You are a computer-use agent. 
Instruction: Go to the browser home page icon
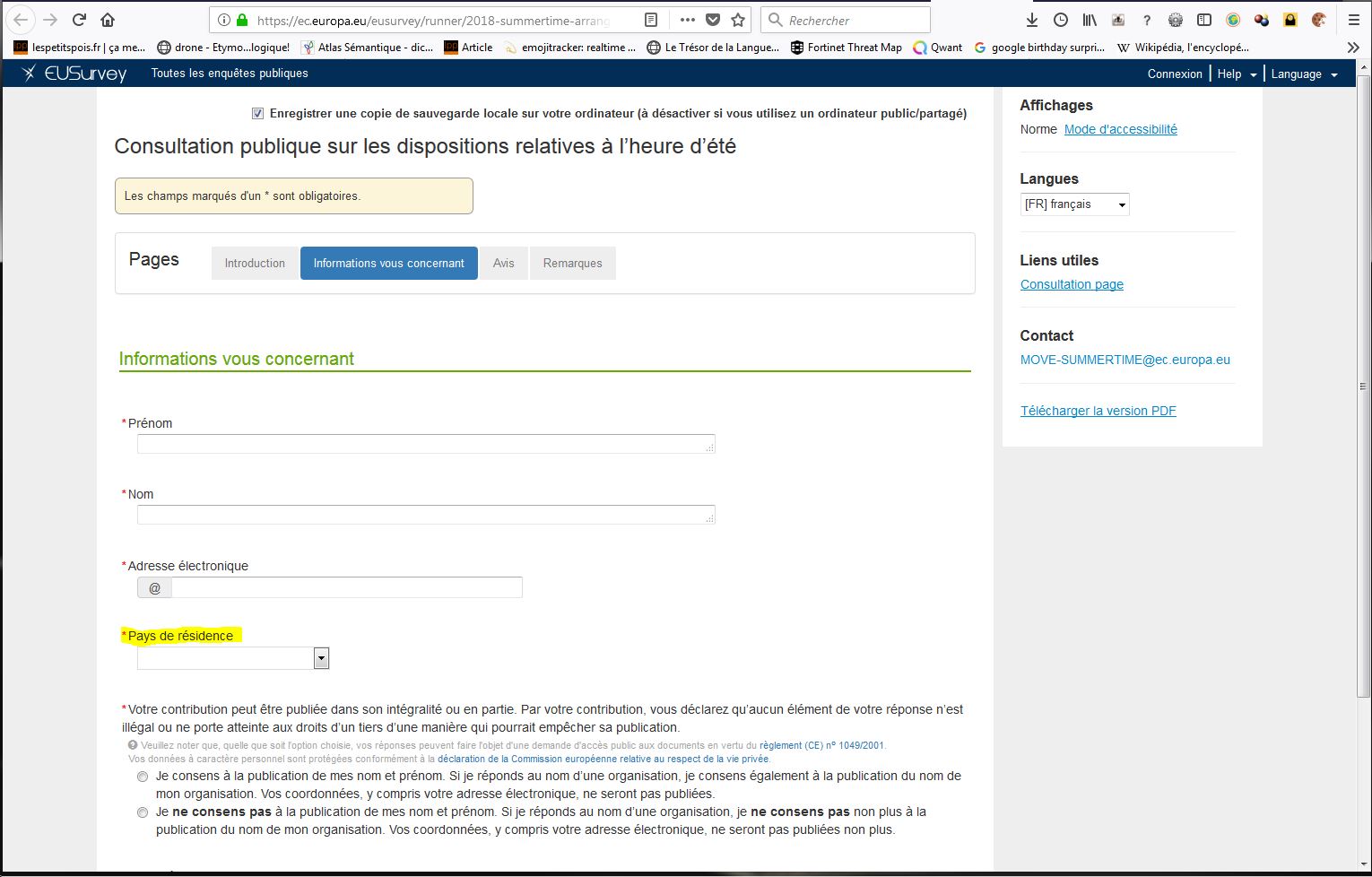click(x=108, y=20)
